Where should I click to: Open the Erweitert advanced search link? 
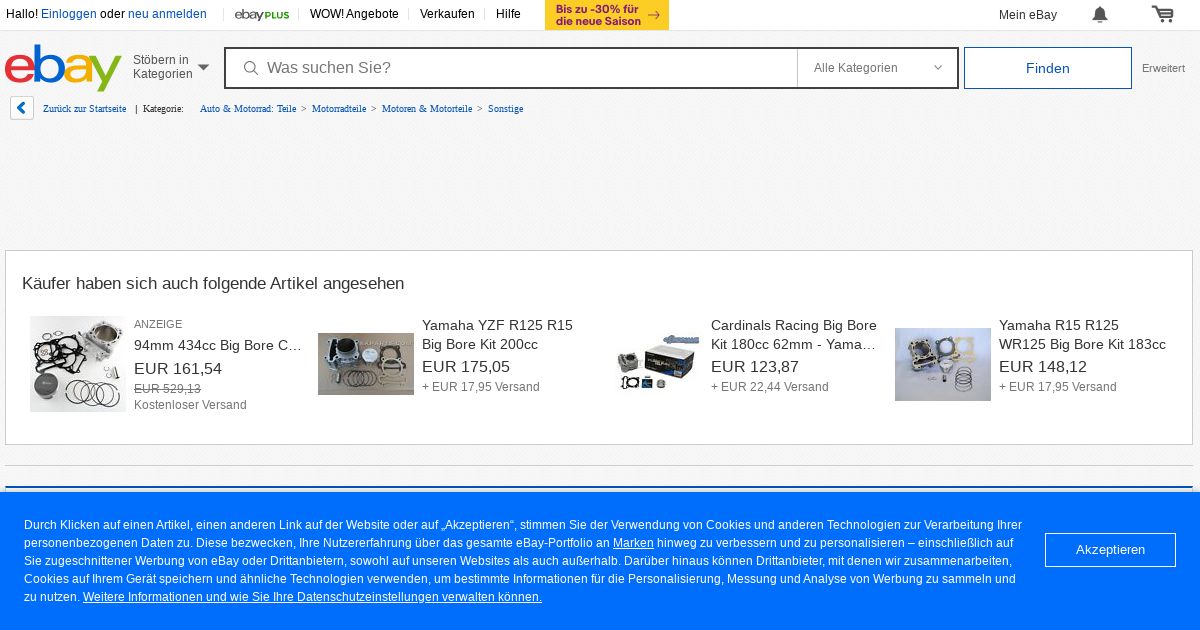pyautogui.click(x=1163, y=68)
